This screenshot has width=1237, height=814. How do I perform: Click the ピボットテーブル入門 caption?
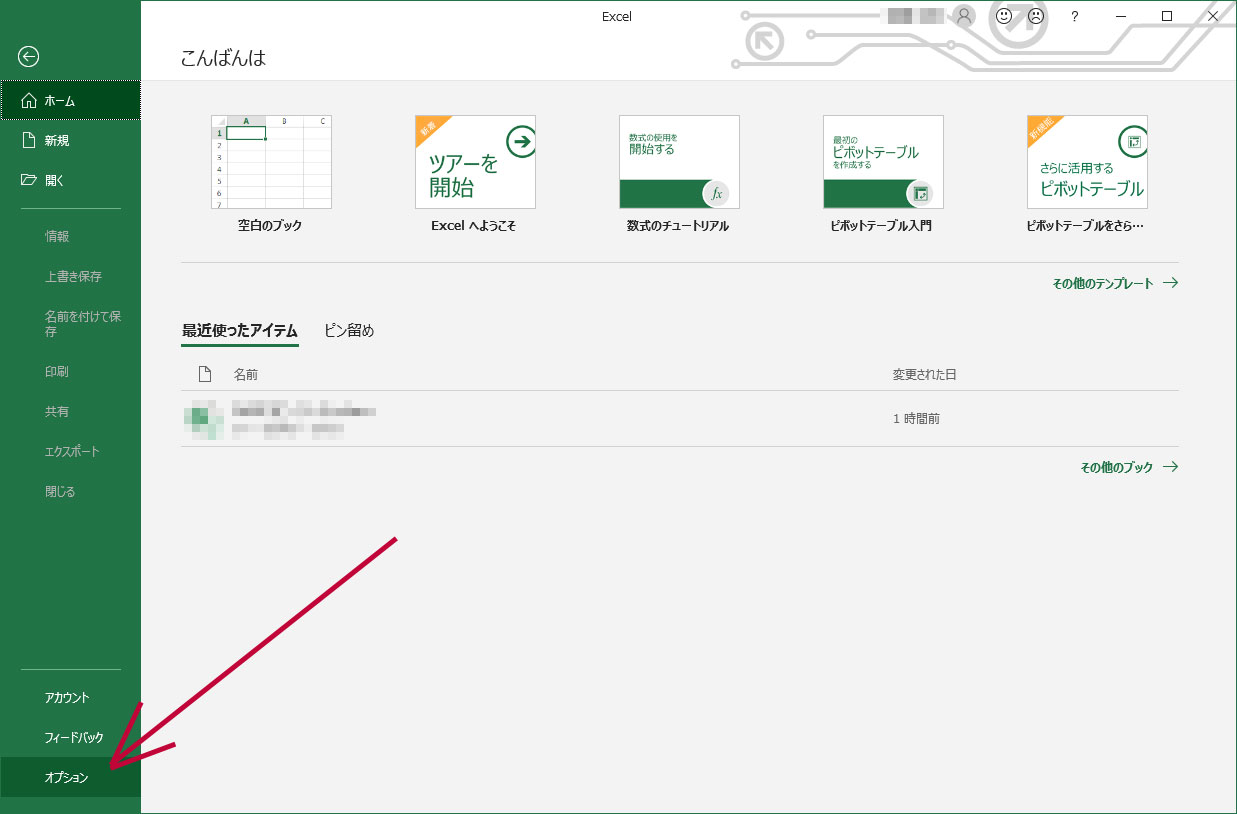(881, 226)
